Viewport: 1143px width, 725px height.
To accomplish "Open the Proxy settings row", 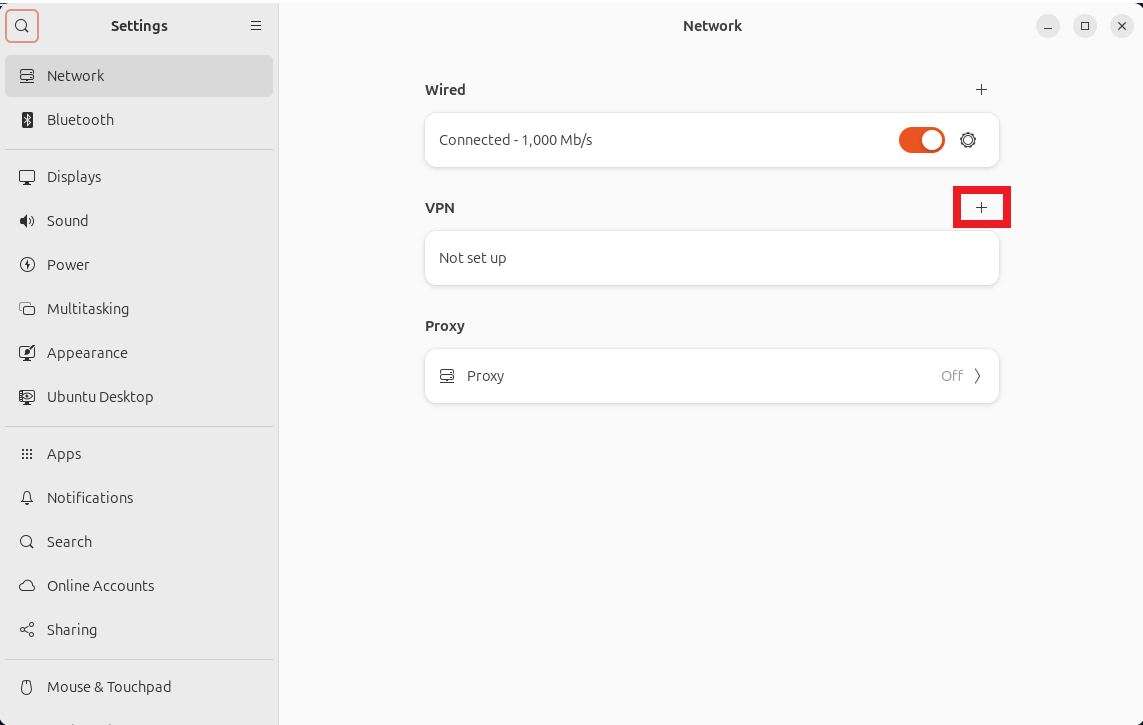I will [711, 376].
